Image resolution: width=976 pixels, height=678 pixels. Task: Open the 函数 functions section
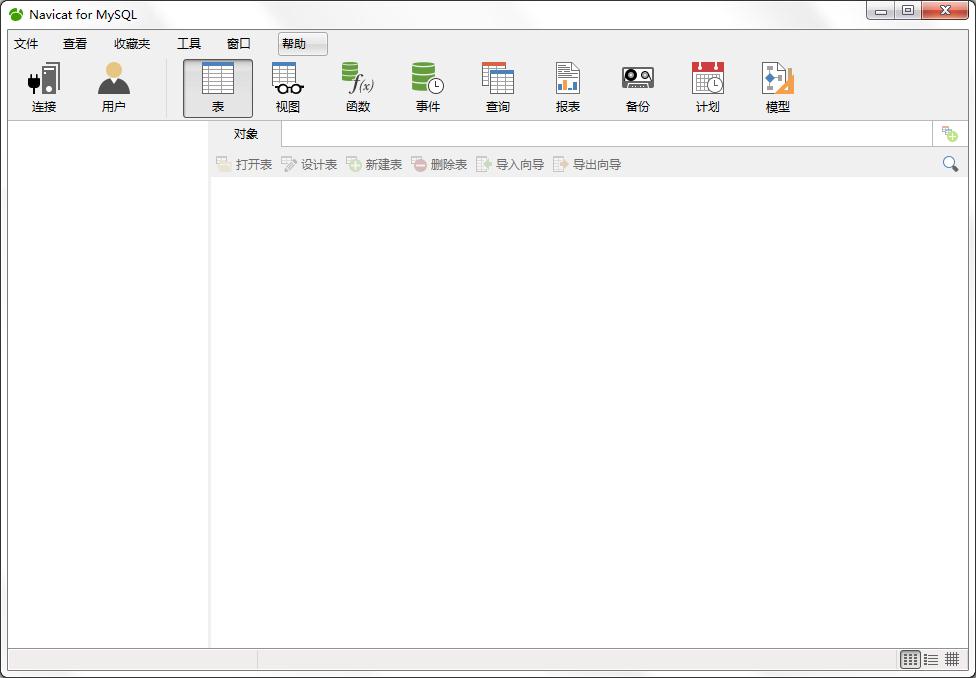coord(358,88)
